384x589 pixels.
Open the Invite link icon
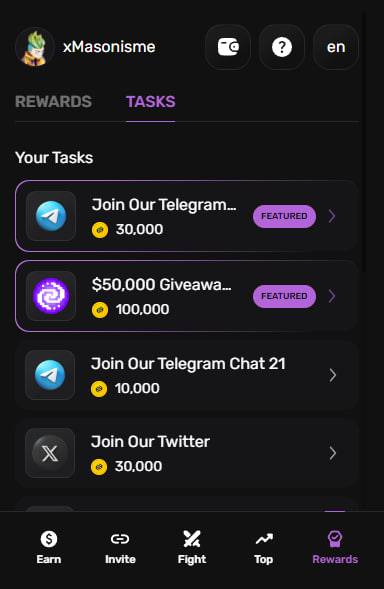(x=120, y=547)
